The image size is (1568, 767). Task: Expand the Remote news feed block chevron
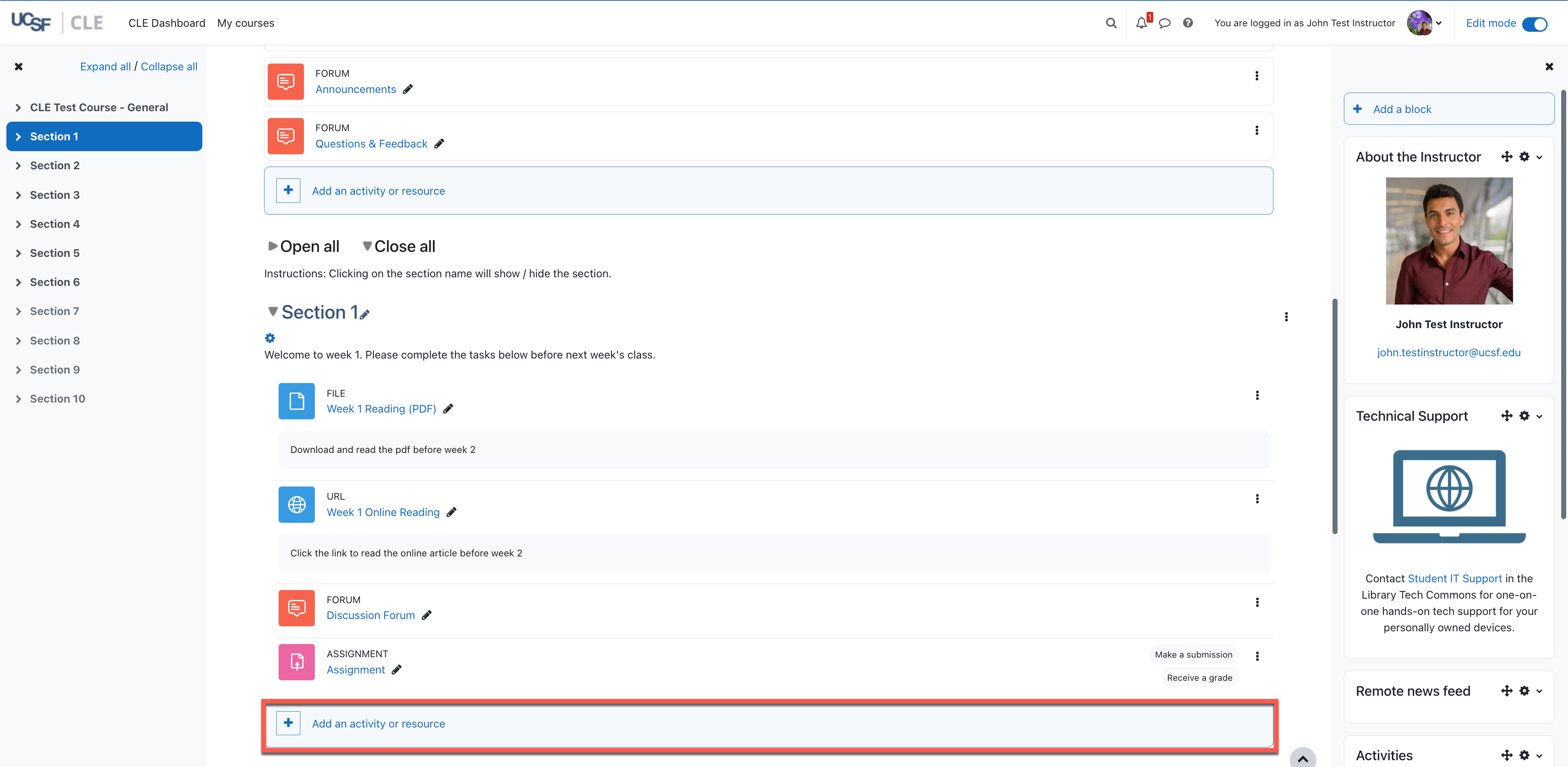coord(1539,691)
